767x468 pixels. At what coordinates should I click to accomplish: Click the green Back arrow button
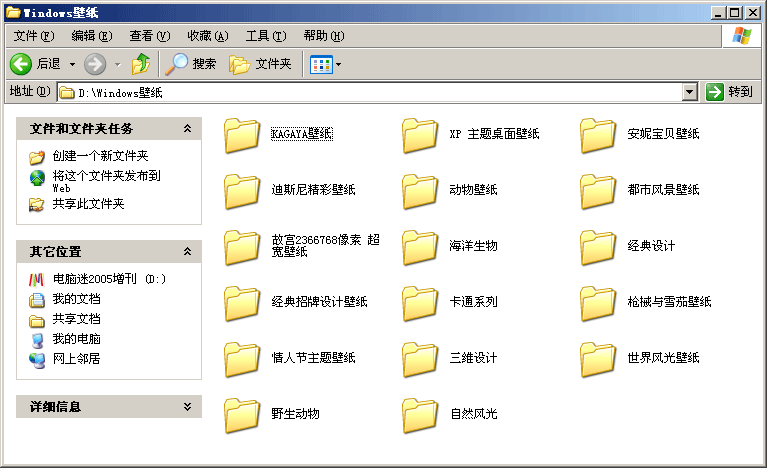click(x=21, y=64)
